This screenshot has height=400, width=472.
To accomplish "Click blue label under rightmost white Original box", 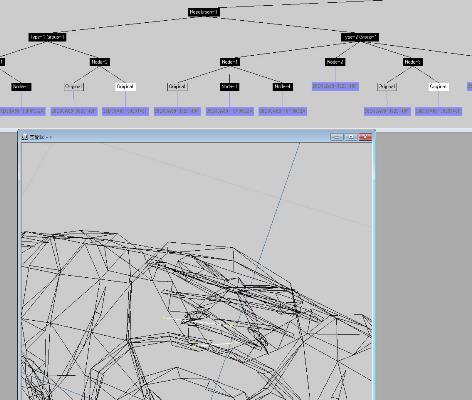I will 439,111.
